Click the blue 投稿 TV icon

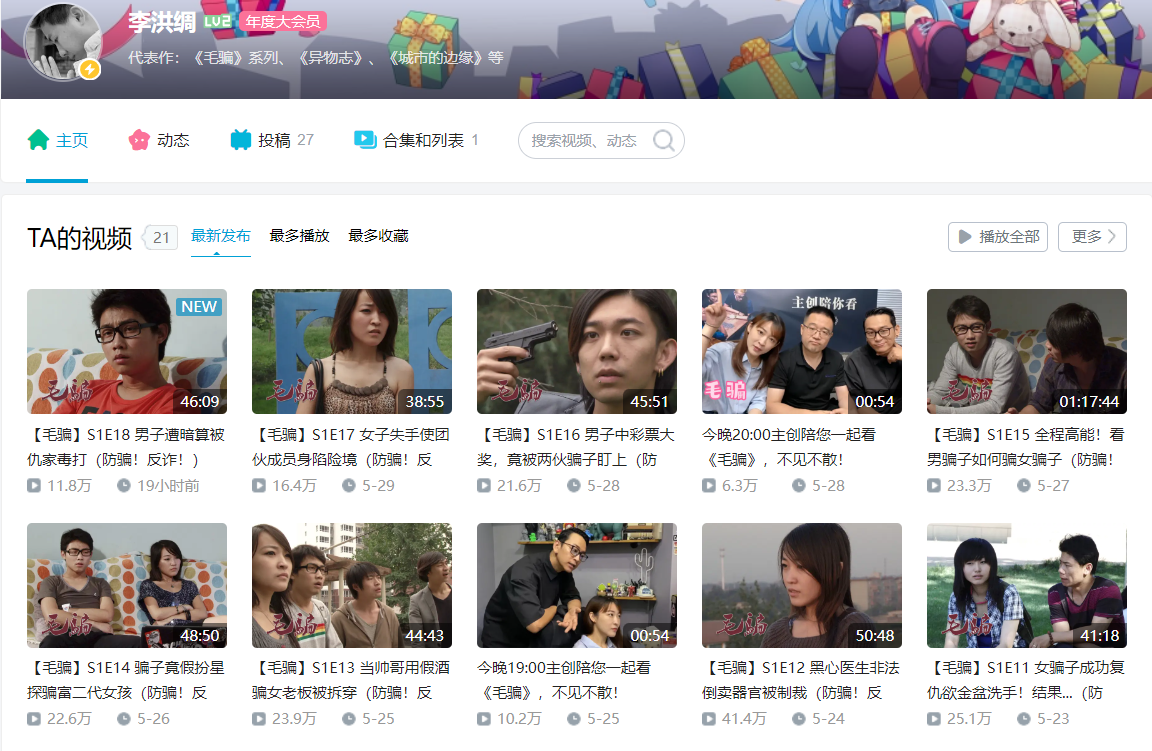[x=240, y=140]
